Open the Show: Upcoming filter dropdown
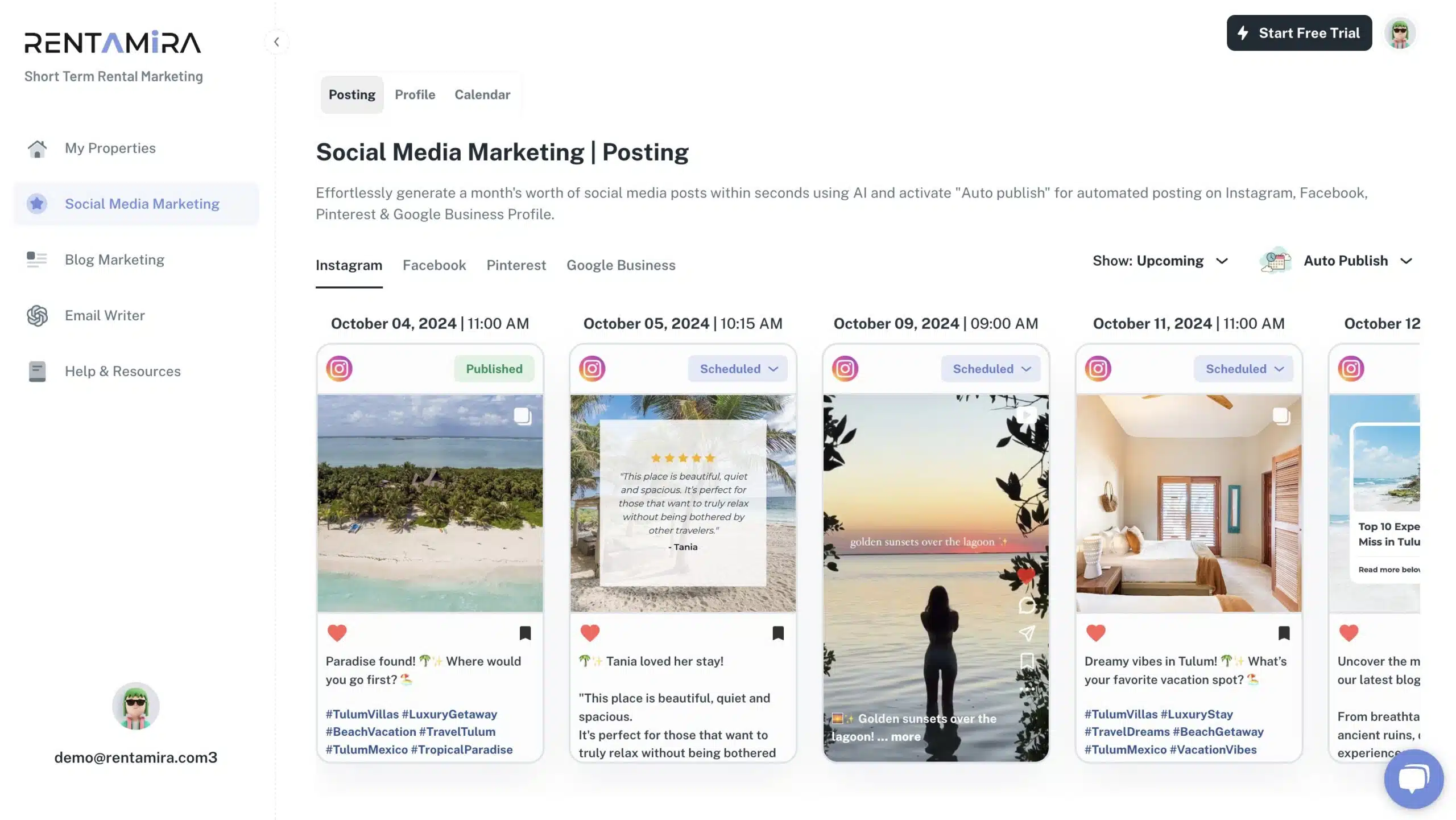Screen dimensions: 1456x820 [1160, 261]
